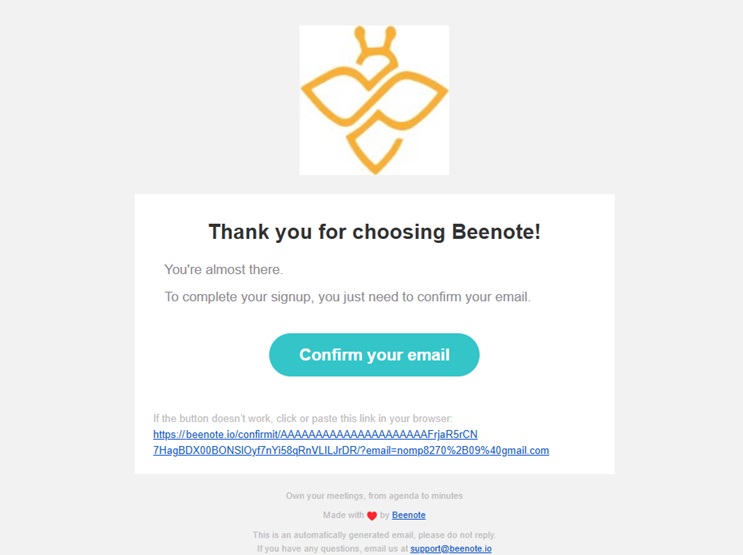Click the link line ending in gmail.com
Viewport: 743px width, 555px height.
tap(350, 450)
